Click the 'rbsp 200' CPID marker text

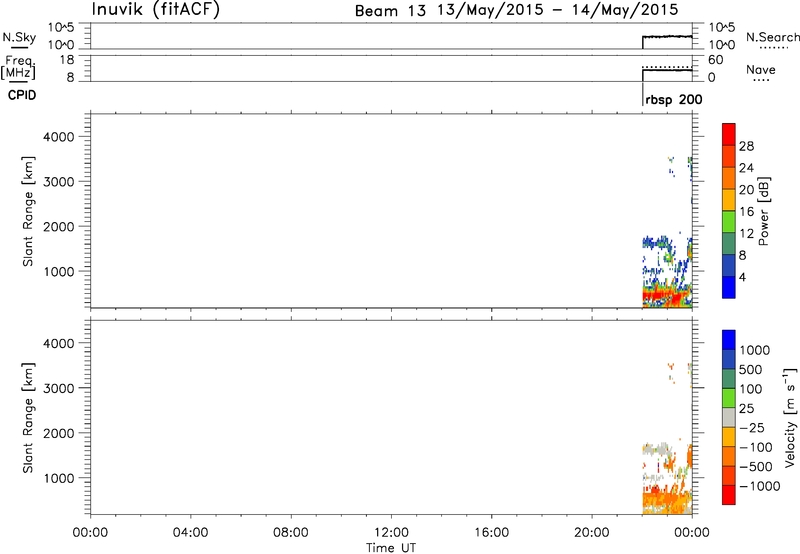pyautogui.click(x=673, y=99)
